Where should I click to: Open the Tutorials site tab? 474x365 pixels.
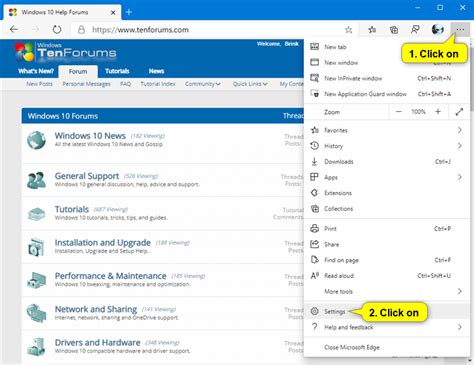pos(117,71)
